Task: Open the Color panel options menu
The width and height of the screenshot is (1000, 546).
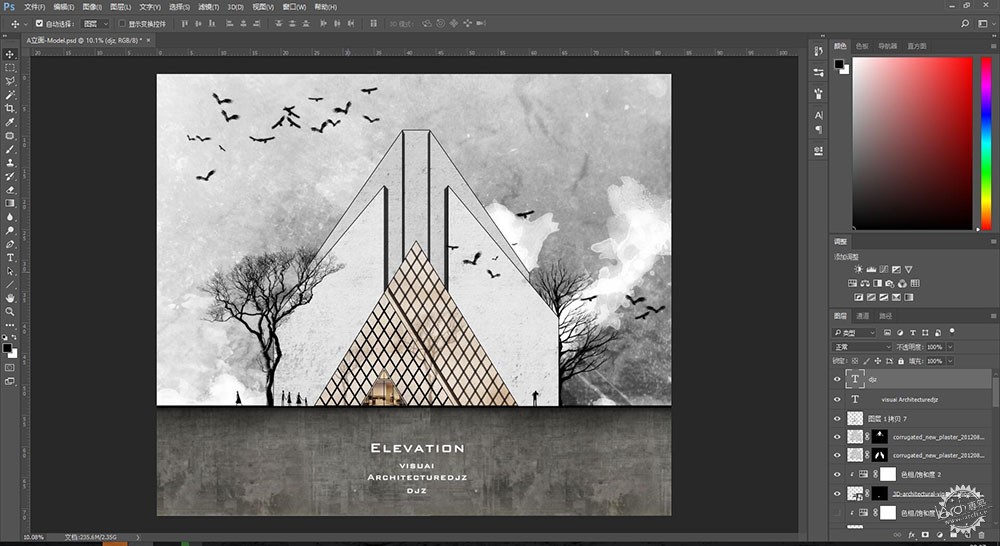Action: coord(993,46)
